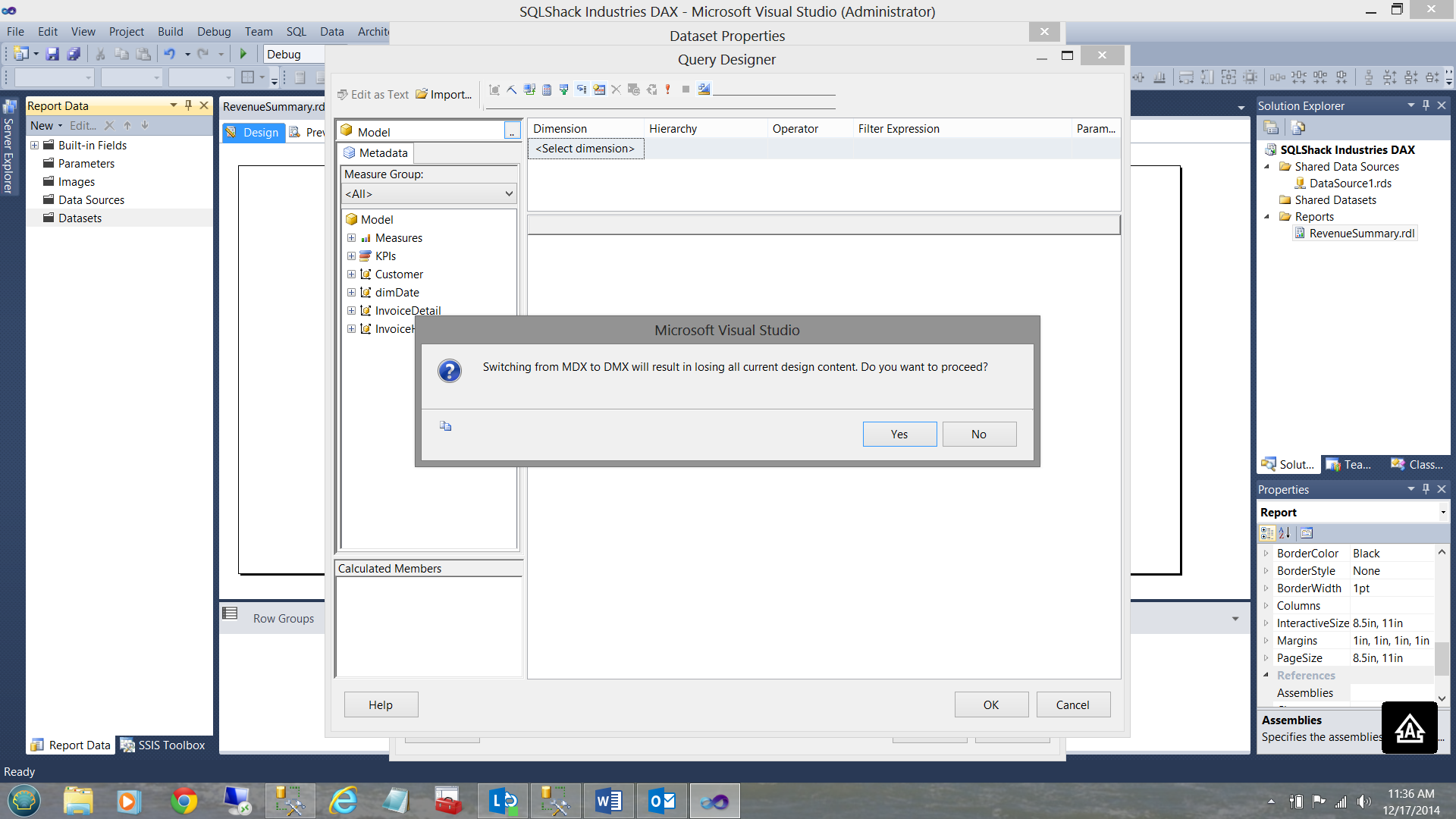Switch to the Metadata tab
Screen dimensions: 1456x819
376,152
